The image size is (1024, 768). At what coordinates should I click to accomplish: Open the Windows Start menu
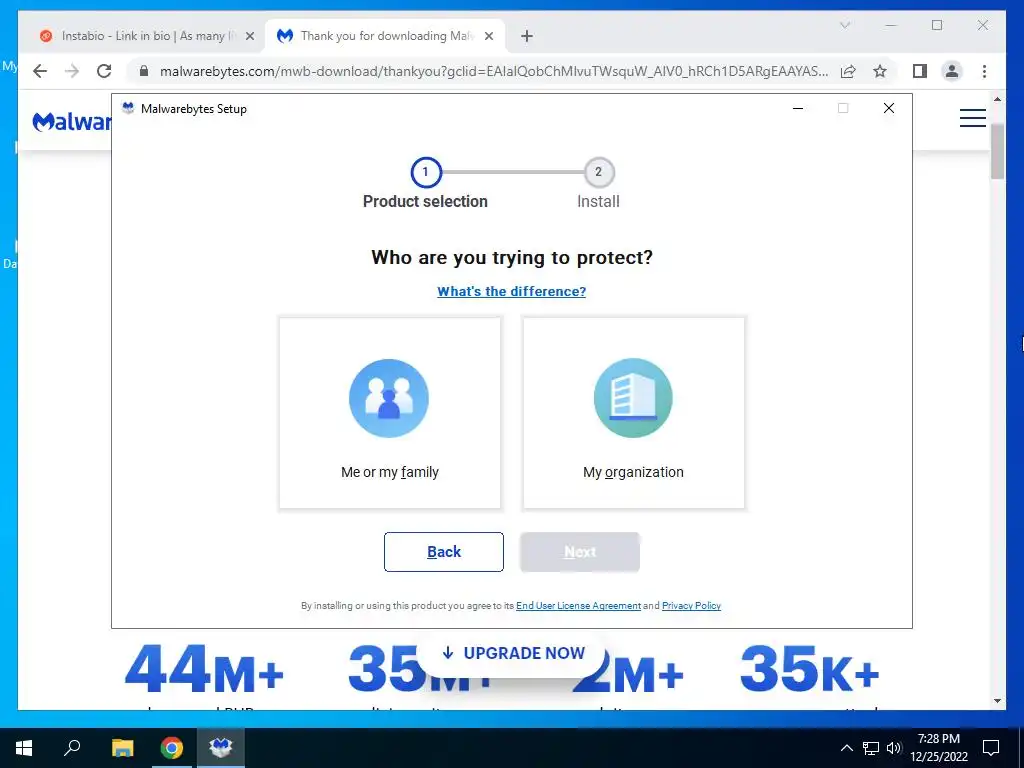click(x=24, y=748)
